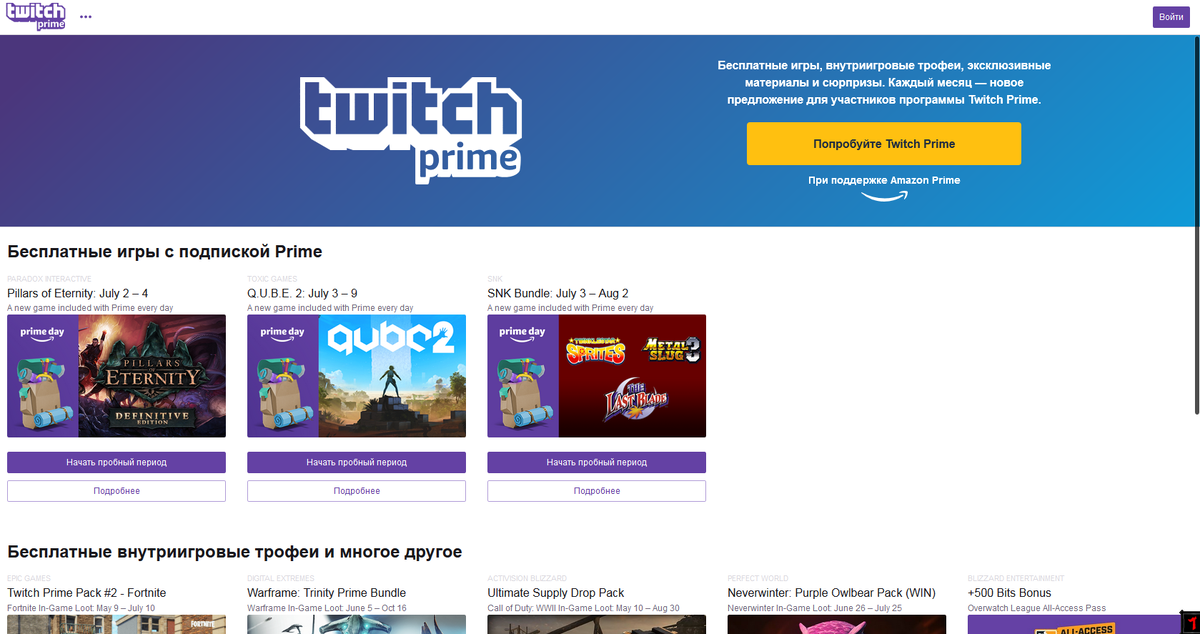This screenshot has height=634, width=1200.
Task: Click the Metal Slug 3 logo in SNK bundle
Action: [670, 350]
